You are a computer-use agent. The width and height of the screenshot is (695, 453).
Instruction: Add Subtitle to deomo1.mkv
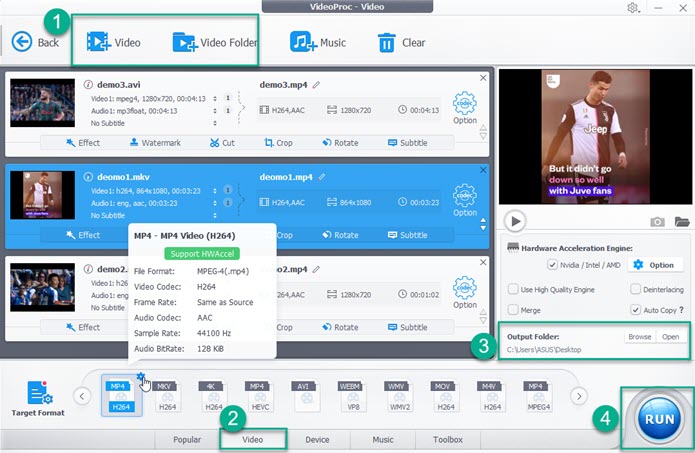[408, 235]
